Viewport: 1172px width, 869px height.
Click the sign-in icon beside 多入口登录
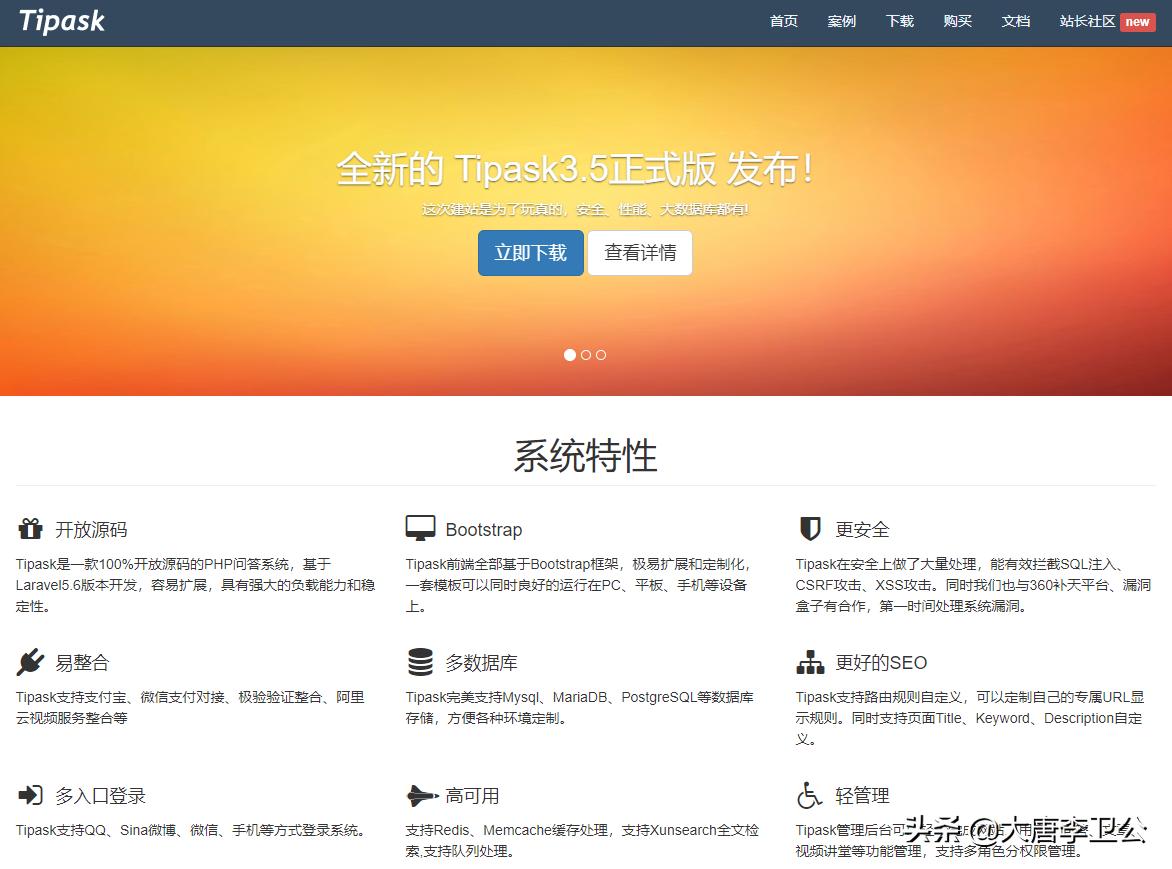(x=31, y=794)
